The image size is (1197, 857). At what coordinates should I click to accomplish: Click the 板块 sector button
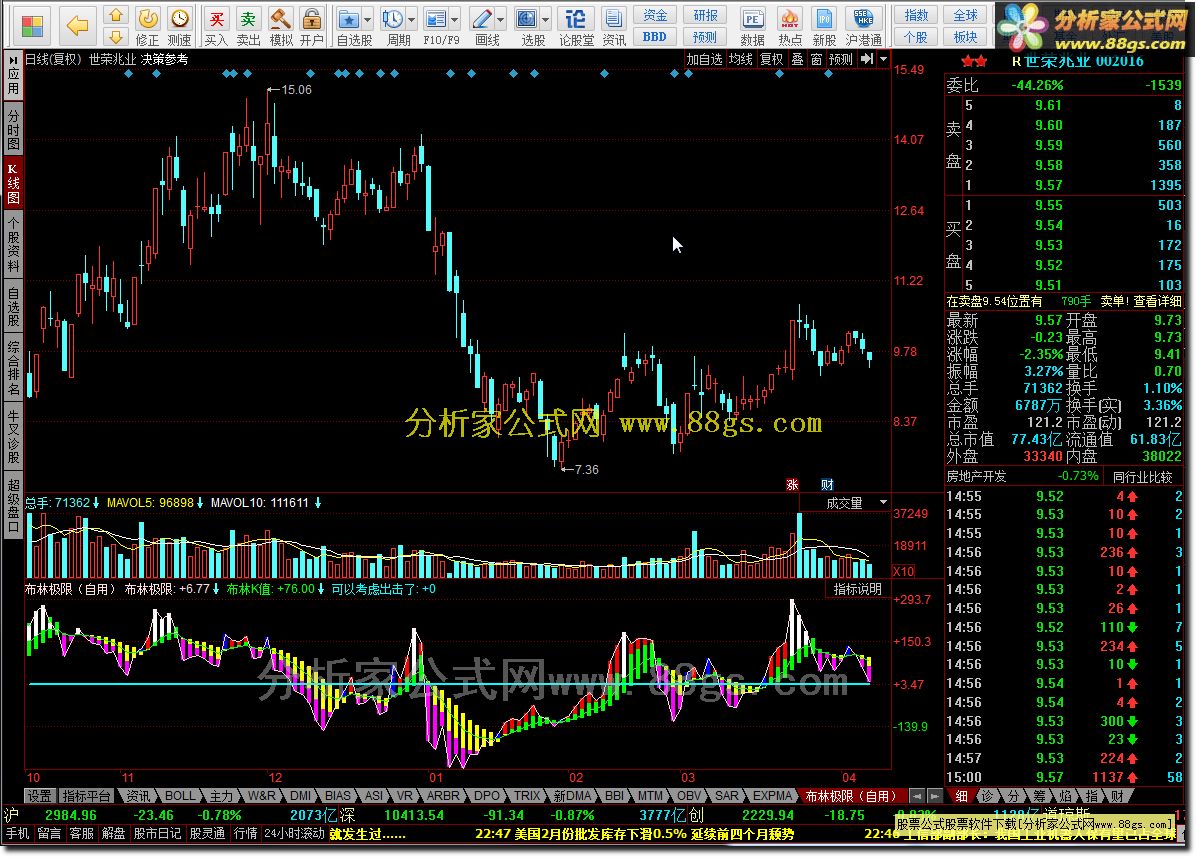pyautogui.click(x=966, y=37)
